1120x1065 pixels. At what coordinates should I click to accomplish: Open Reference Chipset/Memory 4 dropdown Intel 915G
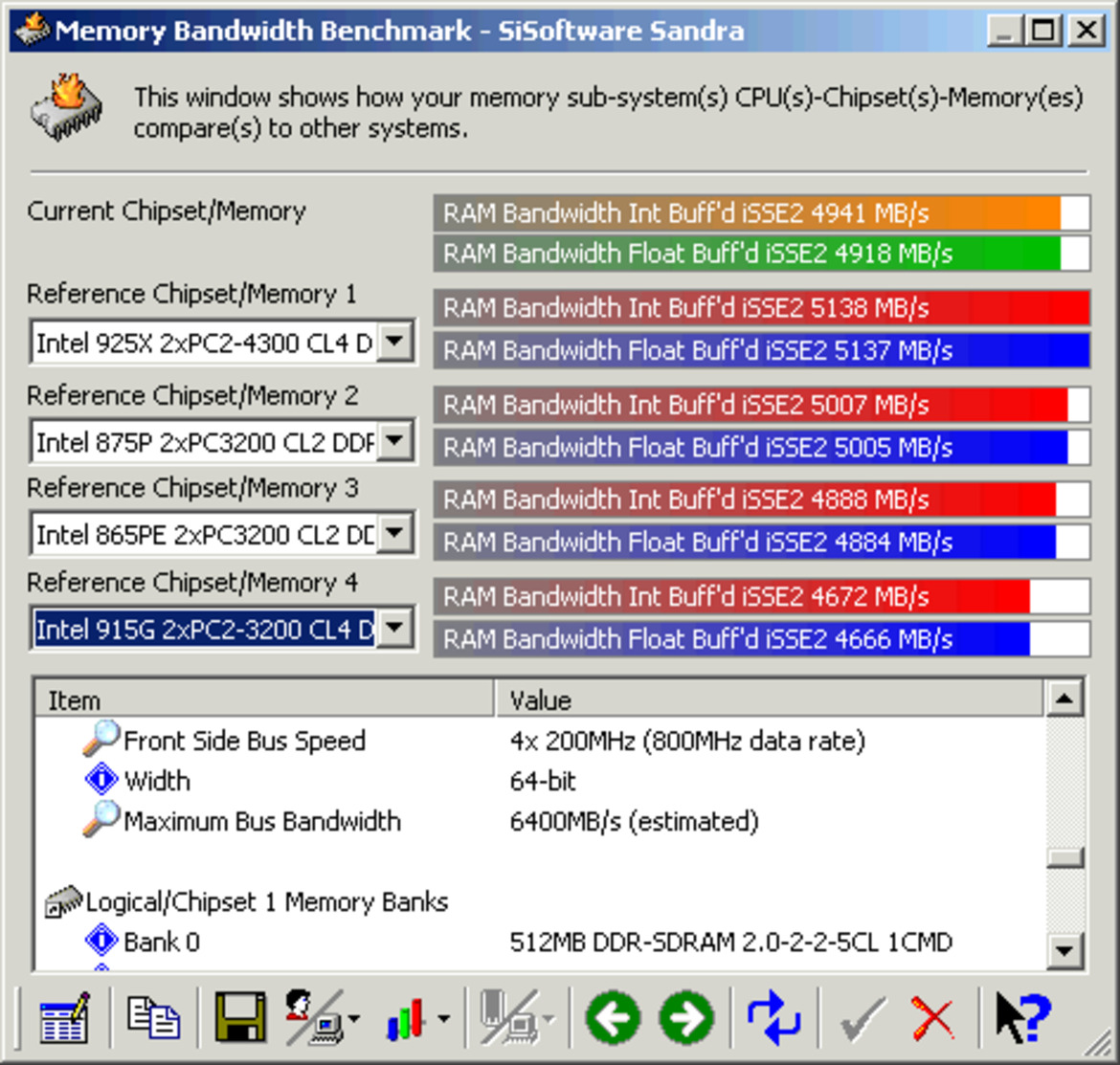point(223,629)
